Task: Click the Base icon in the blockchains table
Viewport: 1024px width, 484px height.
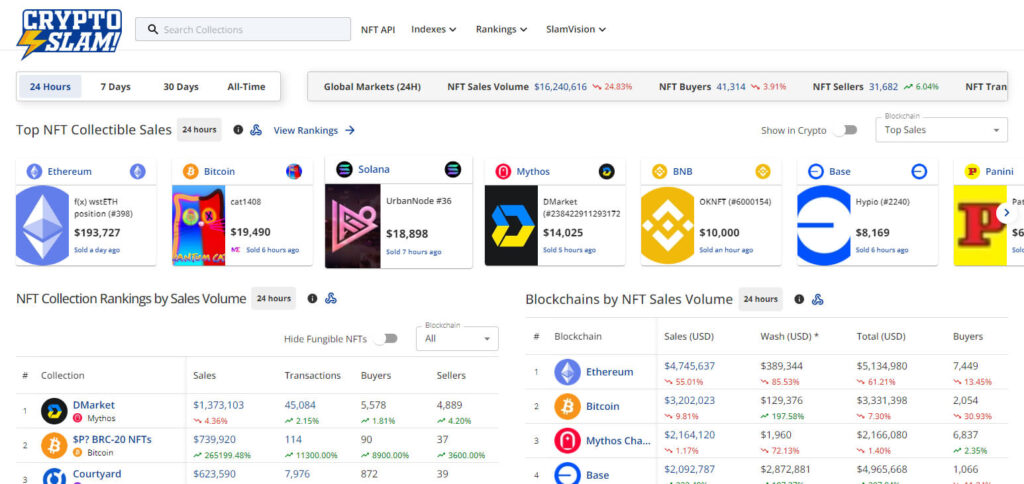Action: coord(568,474)
